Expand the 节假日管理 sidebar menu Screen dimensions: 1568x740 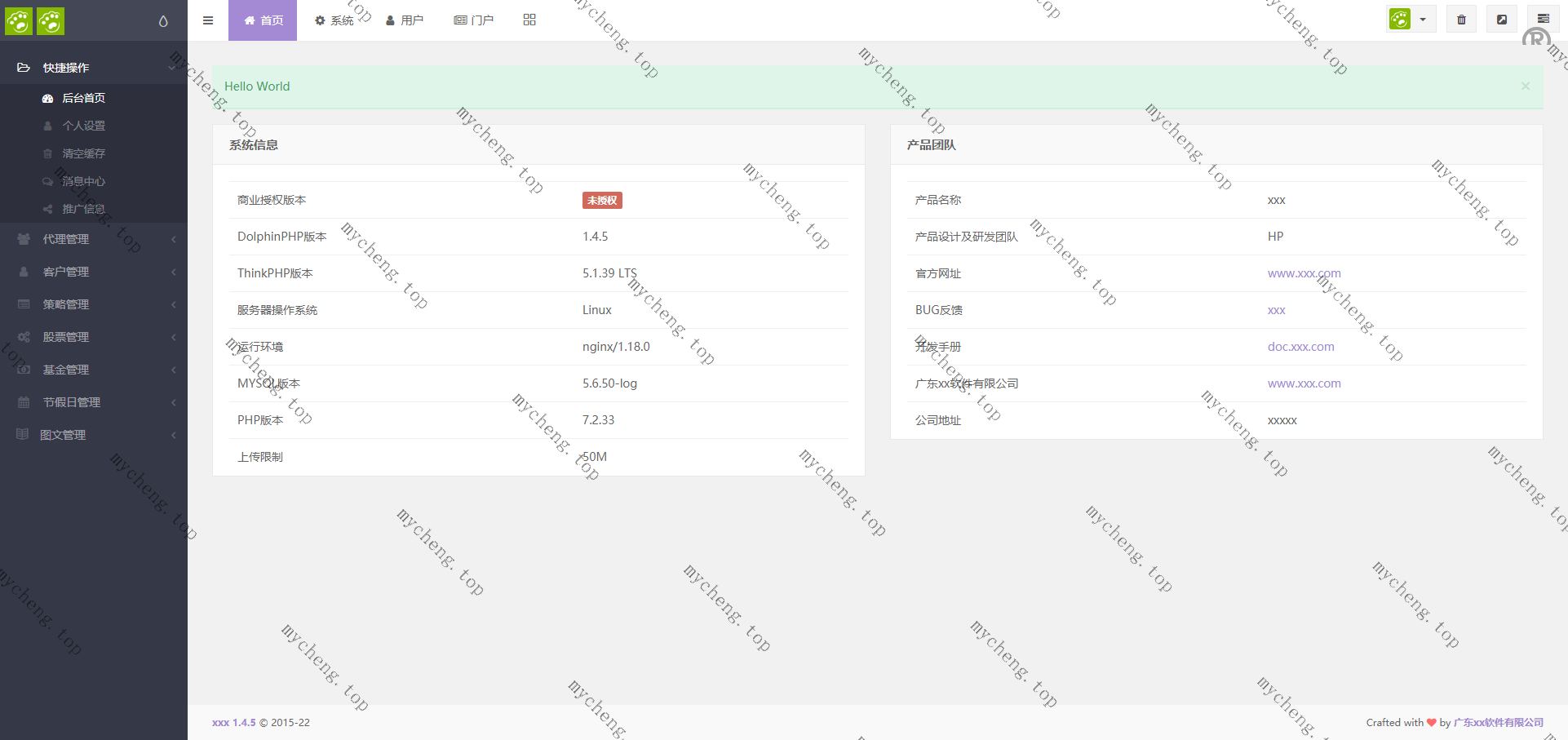tap(72, 402)
